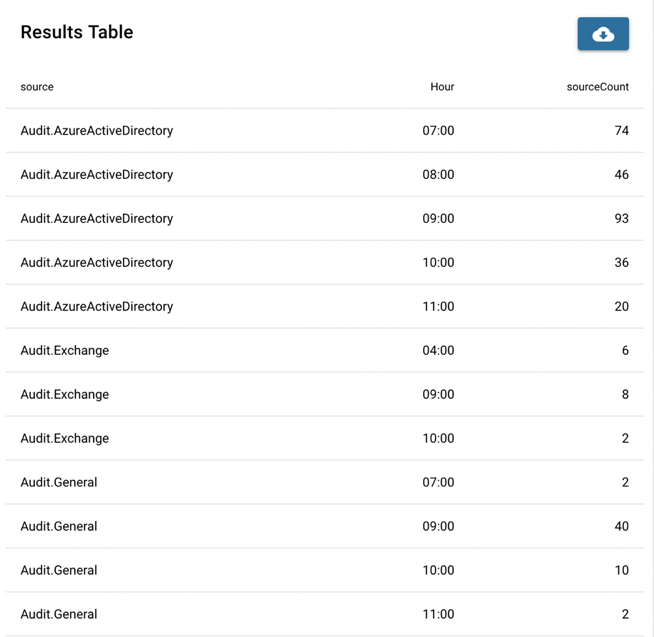654x637 pixels.
Task: Select Audit.AzureActiveDirectory row at 07:00
Action: 324,131
